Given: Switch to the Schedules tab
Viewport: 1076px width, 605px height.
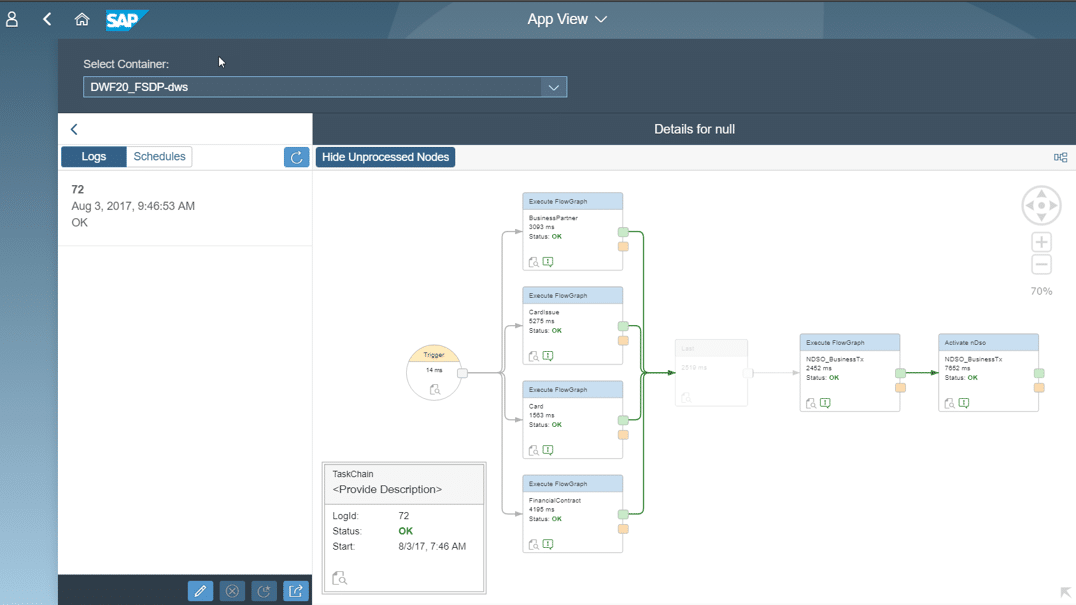Looking at the screenshot, I should point(159,157).
